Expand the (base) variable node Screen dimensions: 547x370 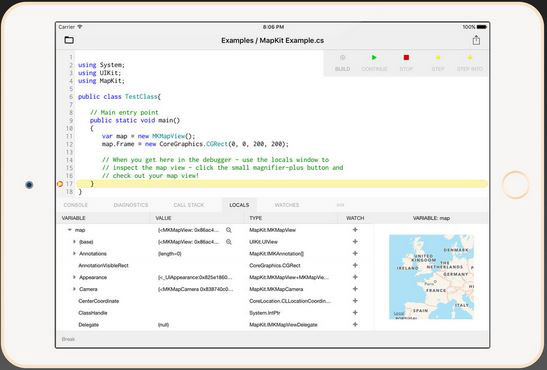[x=74, y=242]
